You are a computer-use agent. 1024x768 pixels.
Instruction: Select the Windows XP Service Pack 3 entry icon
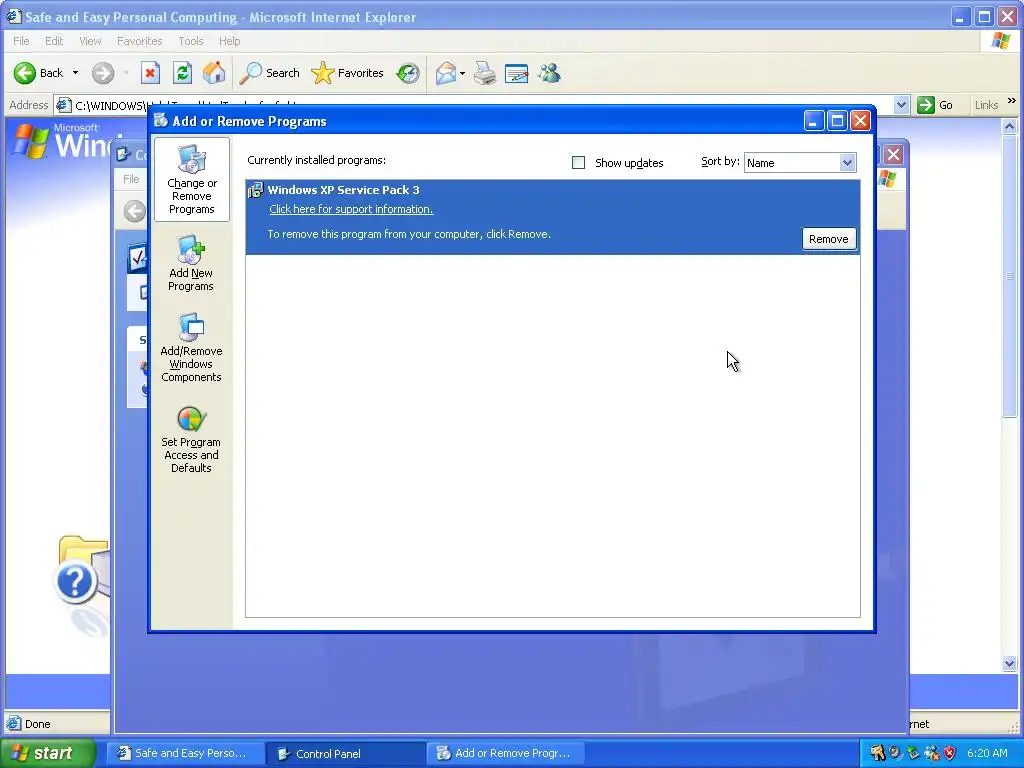(255, 190)
